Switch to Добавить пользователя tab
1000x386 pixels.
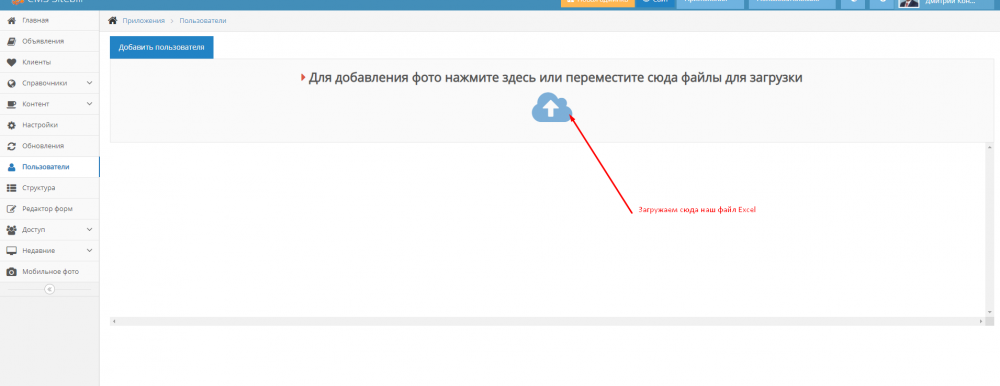pos(161,48)
